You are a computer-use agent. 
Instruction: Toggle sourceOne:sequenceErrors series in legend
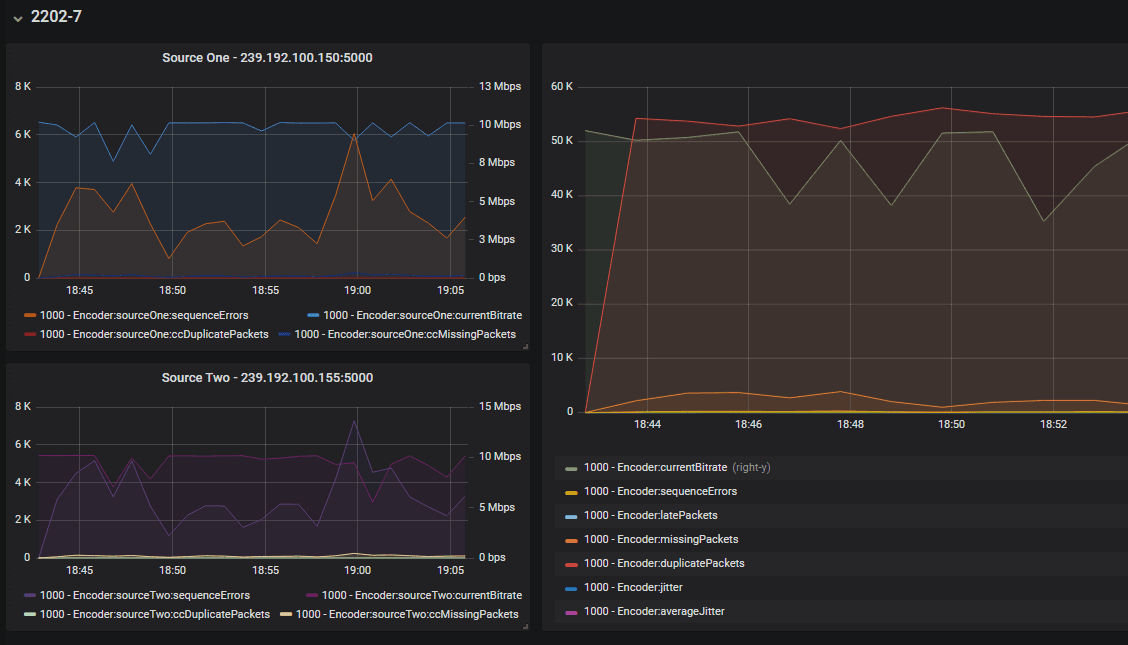[x=144, y=316]
